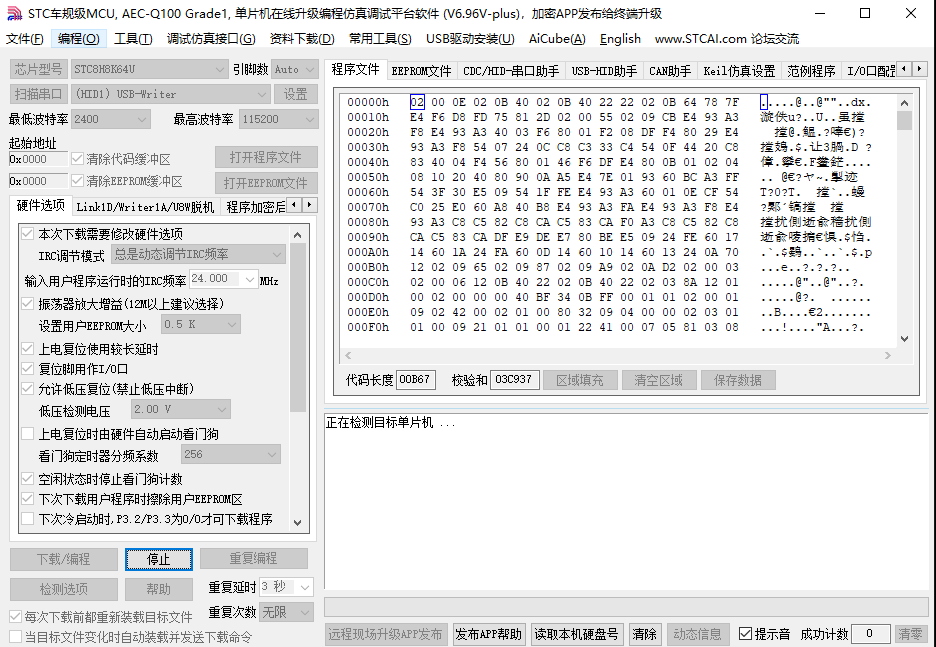
Task: Click 停止 button
Action: [x=159, y=559]
